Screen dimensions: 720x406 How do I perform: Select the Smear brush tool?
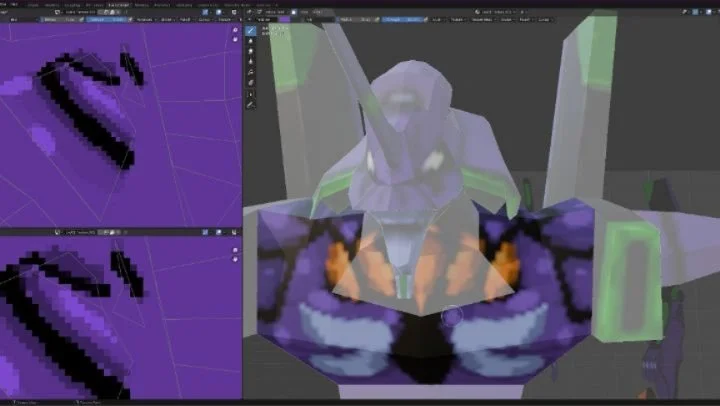click(250, 51)
